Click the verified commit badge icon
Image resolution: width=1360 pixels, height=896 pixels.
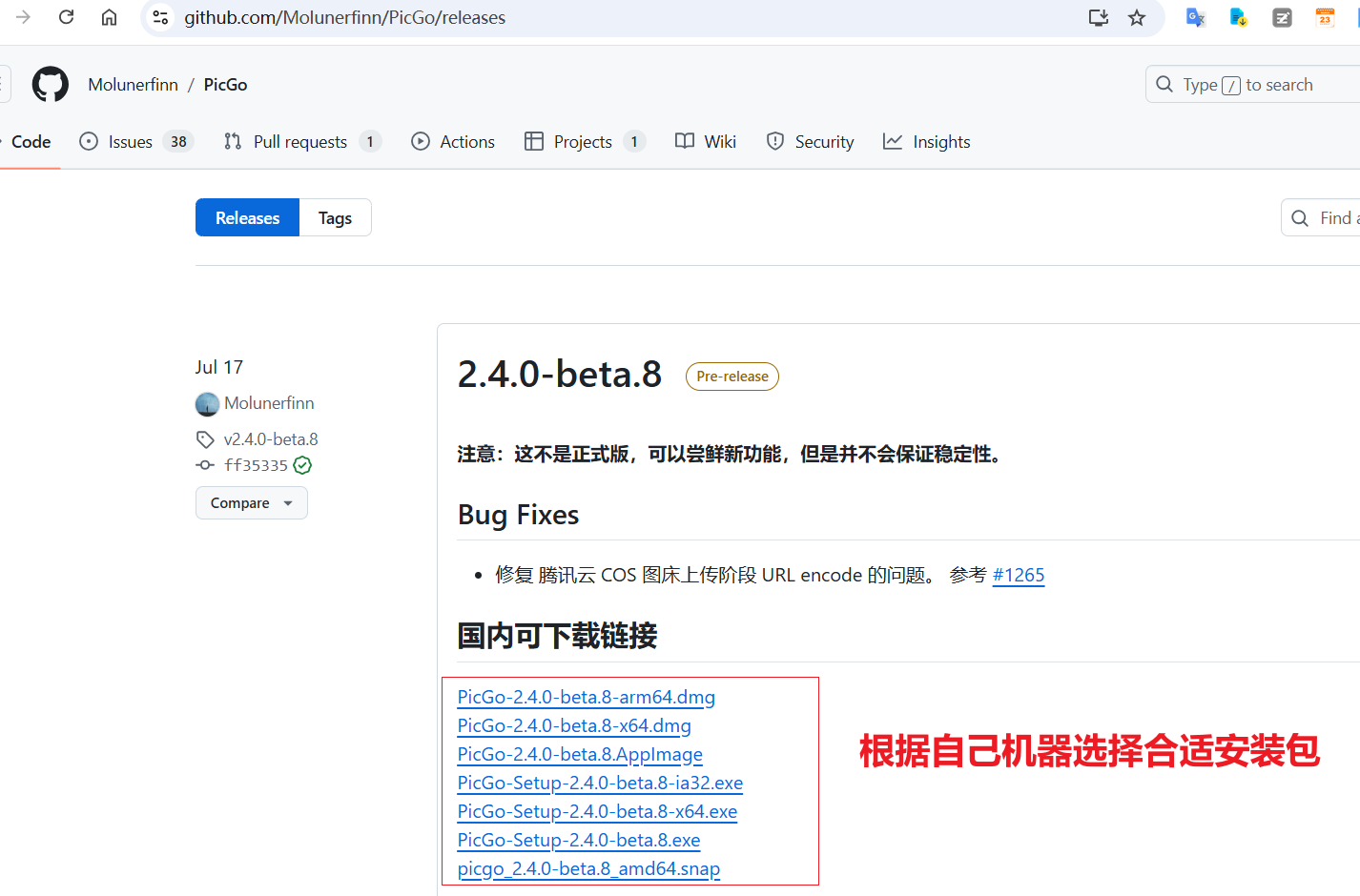coord(302,465)
